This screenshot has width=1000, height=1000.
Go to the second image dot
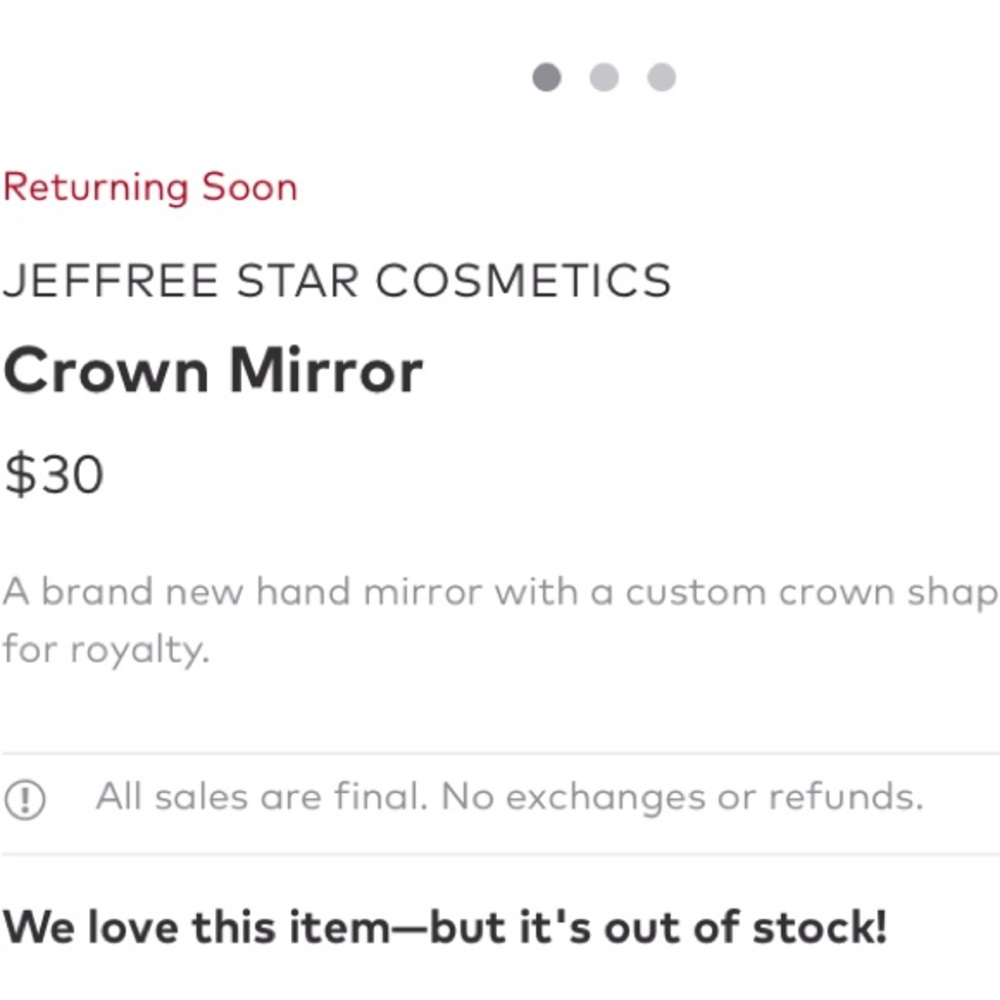tap(604, 77)
